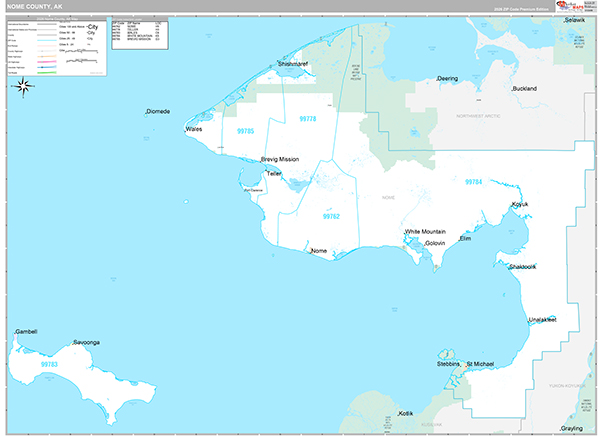Click the YUKON-KOYUKUK region label
The height and width of the screenshot is (436, 600).
(567, 386)
